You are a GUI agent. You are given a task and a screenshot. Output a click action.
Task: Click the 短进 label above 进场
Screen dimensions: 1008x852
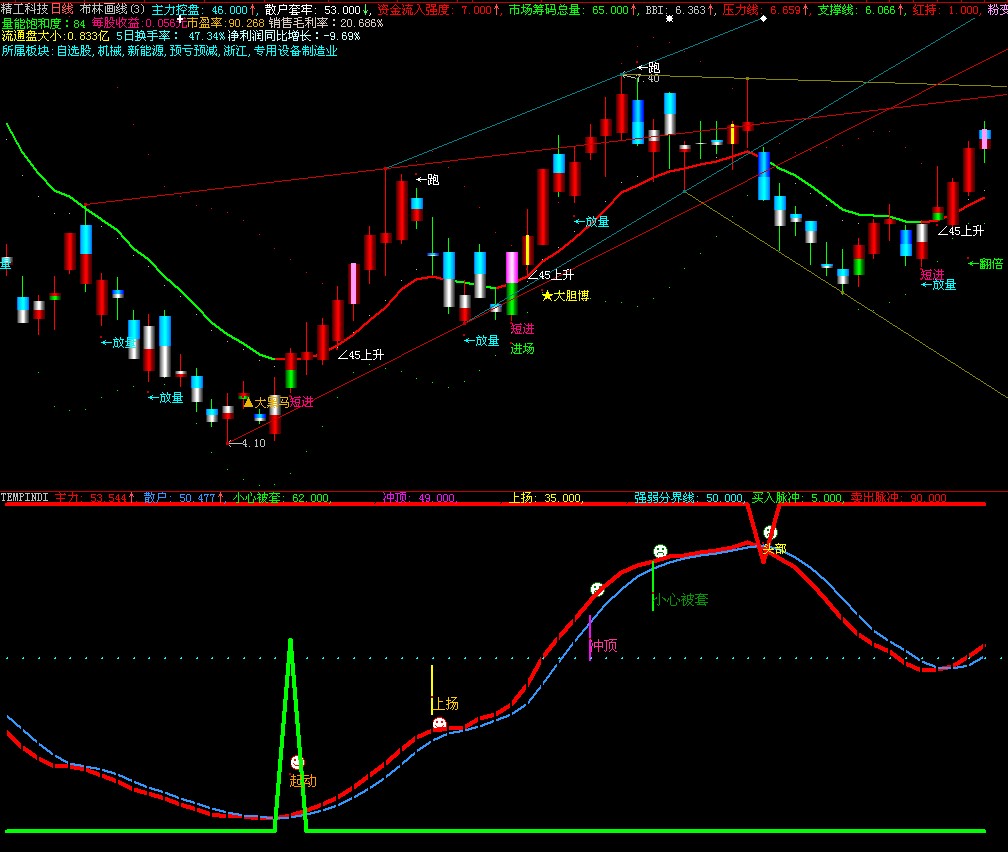coord(523,329)
